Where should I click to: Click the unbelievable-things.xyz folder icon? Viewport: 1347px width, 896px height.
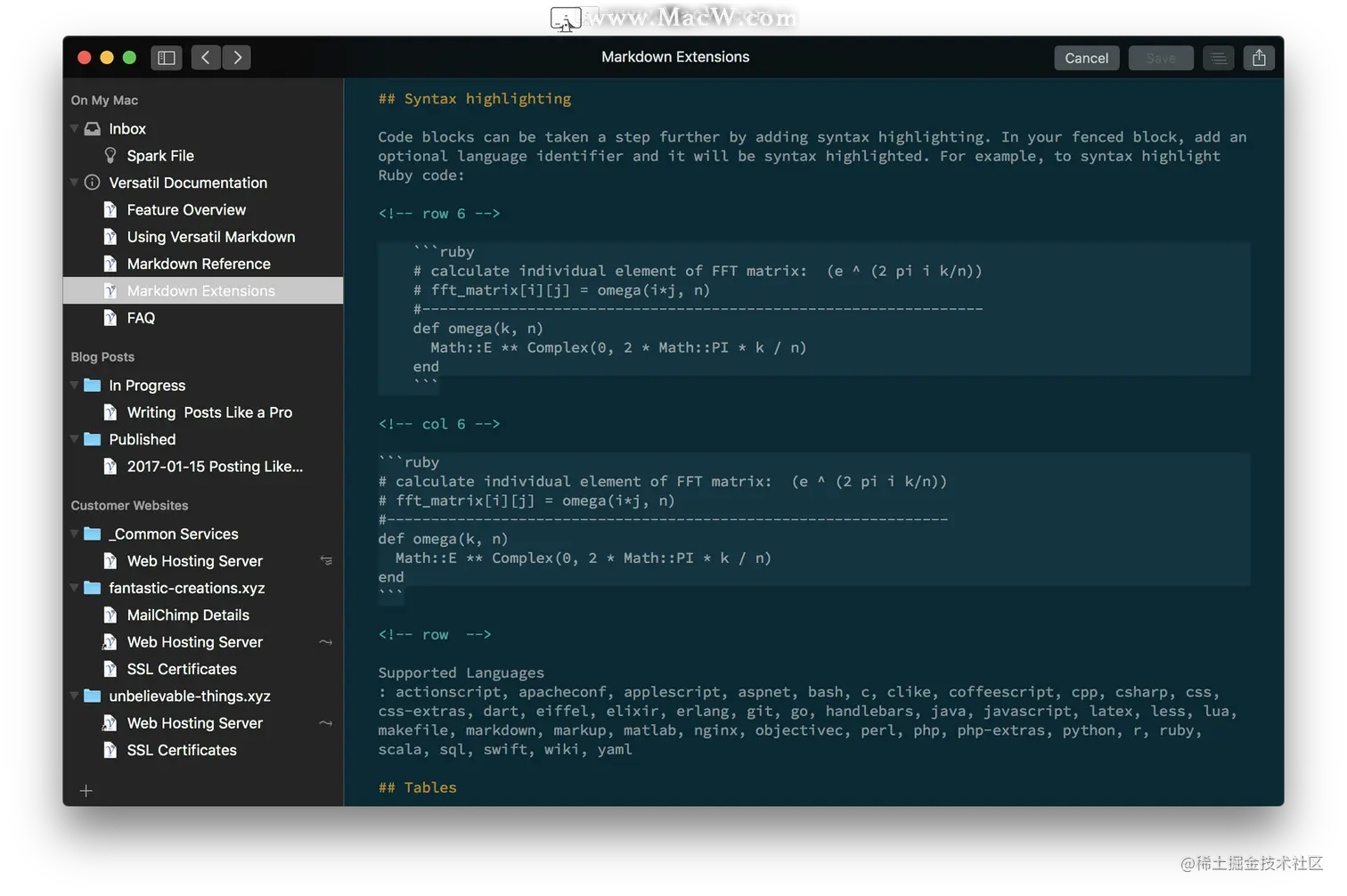click(x=92, y=696)
